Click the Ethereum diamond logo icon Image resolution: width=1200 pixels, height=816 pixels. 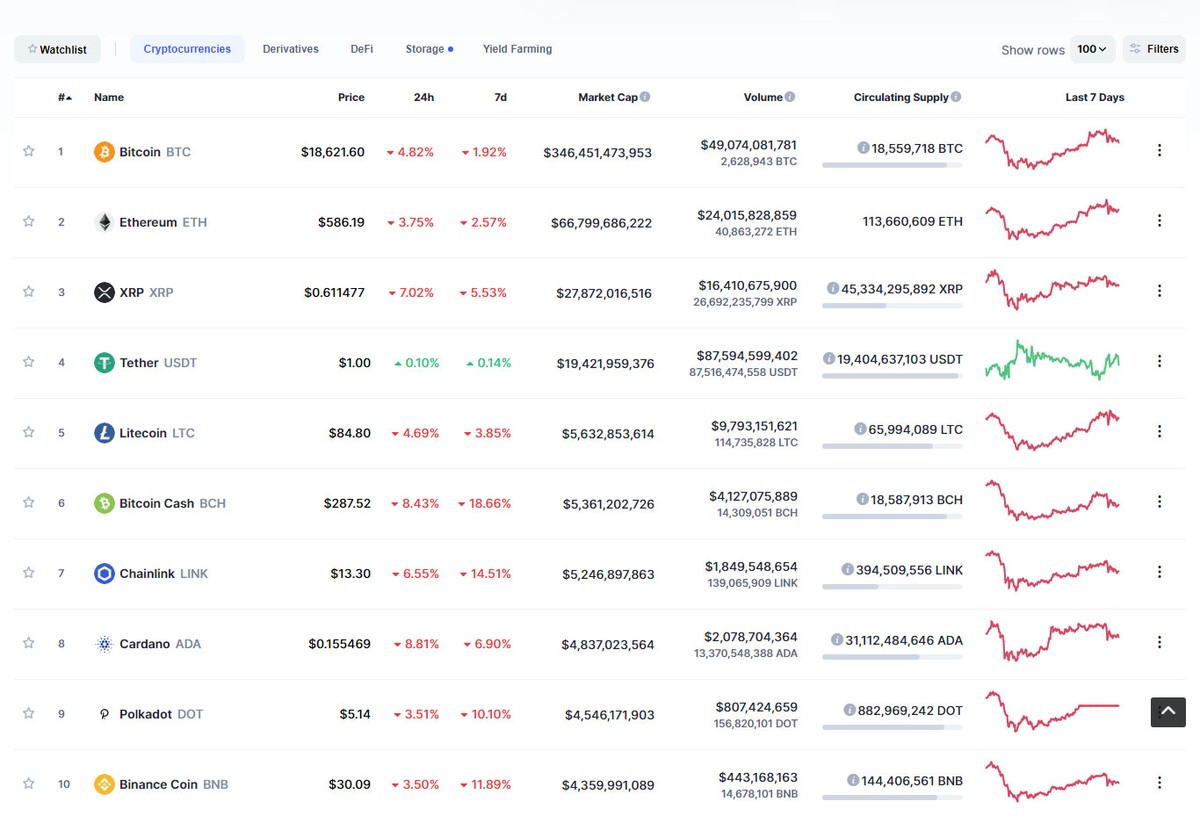(104, 222)
